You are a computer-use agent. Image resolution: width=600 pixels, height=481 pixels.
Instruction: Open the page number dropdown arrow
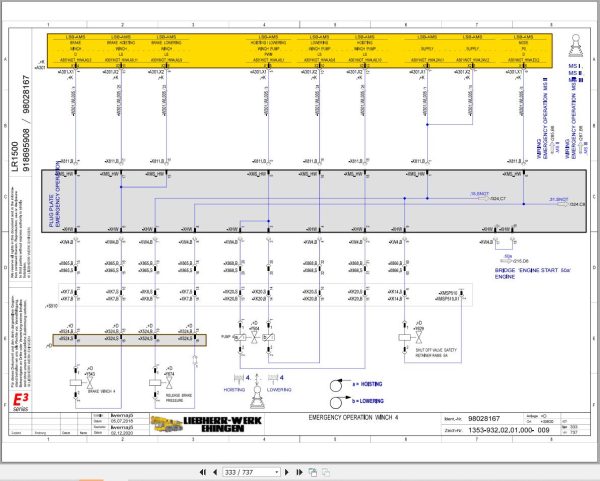click(277, 473)
